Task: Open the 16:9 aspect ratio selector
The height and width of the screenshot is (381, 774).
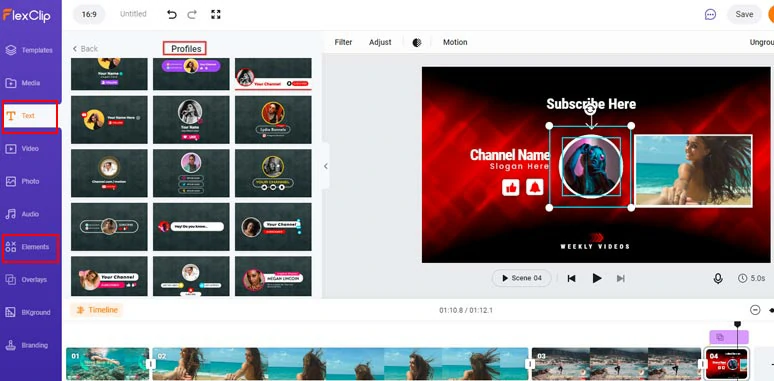Action: click(x=89, y=14)
